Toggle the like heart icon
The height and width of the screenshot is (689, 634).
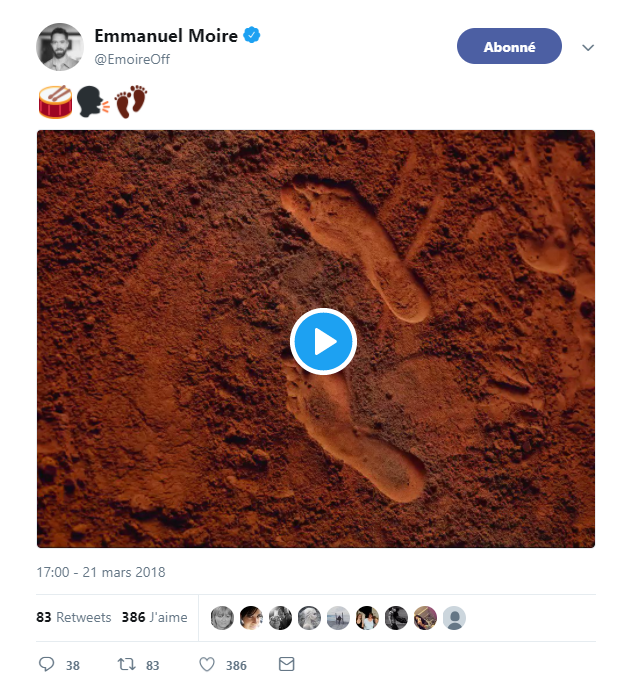tap(207, 664)
